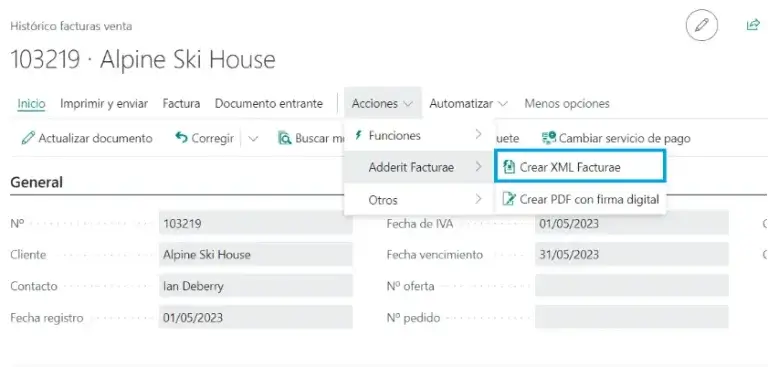Click the page title 103219 · Alpine Ski House
768x367 pixels.
[x=143, y=59]
